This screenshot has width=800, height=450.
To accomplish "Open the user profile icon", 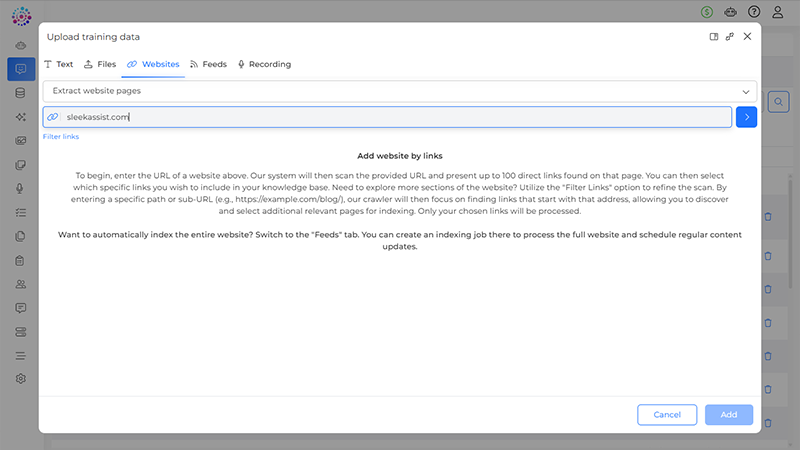I will 778,12.
